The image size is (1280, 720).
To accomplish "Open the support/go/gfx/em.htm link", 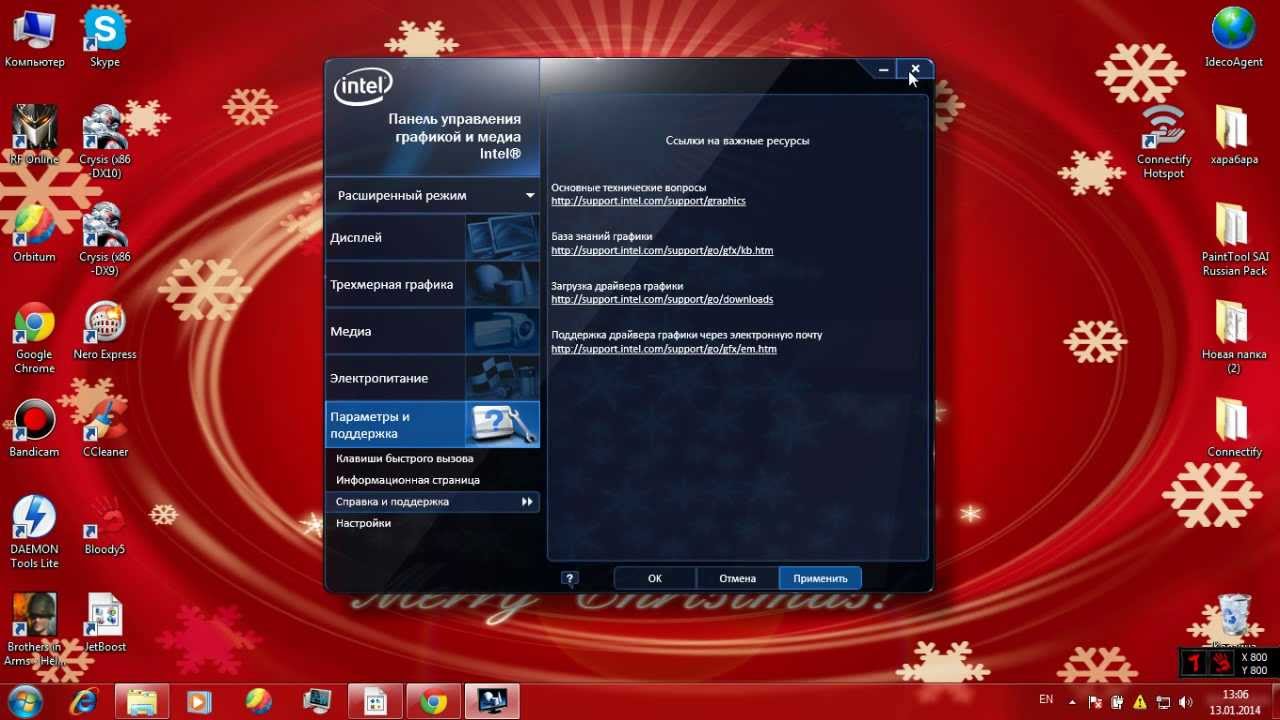I will [664, 349].
